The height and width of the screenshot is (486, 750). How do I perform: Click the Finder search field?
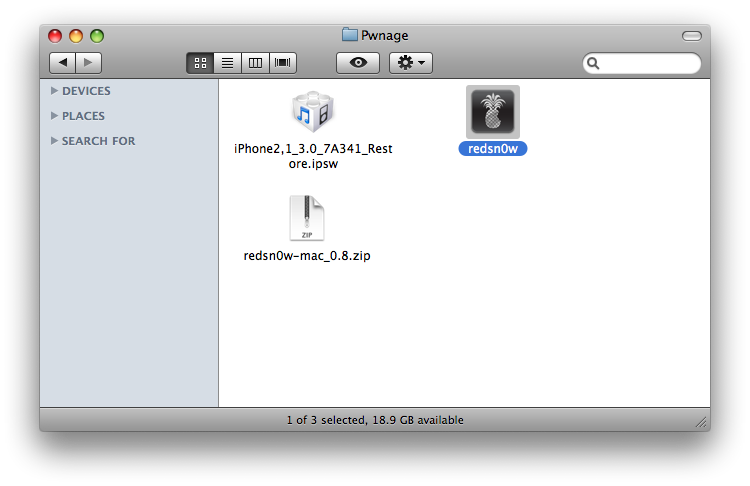tap(641, 63)
